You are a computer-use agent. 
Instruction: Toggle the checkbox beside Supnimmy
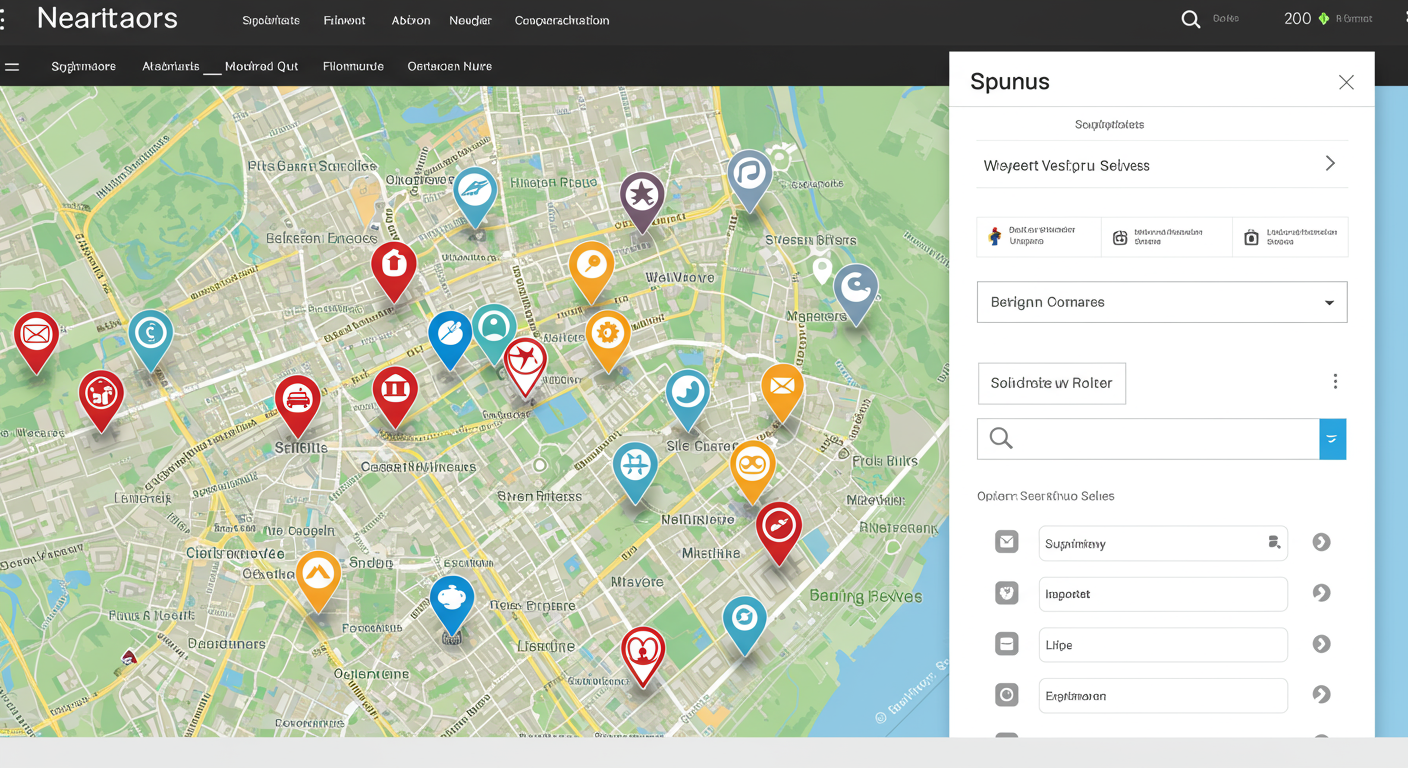1007,542
